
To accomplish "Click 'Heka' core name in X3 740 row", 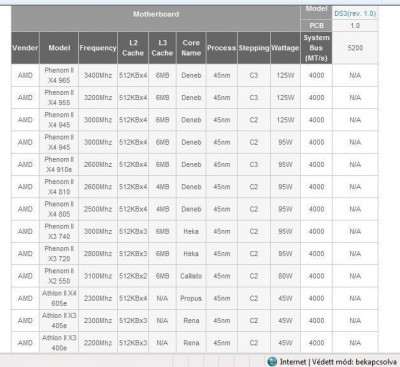I will [x=191, y=231].
